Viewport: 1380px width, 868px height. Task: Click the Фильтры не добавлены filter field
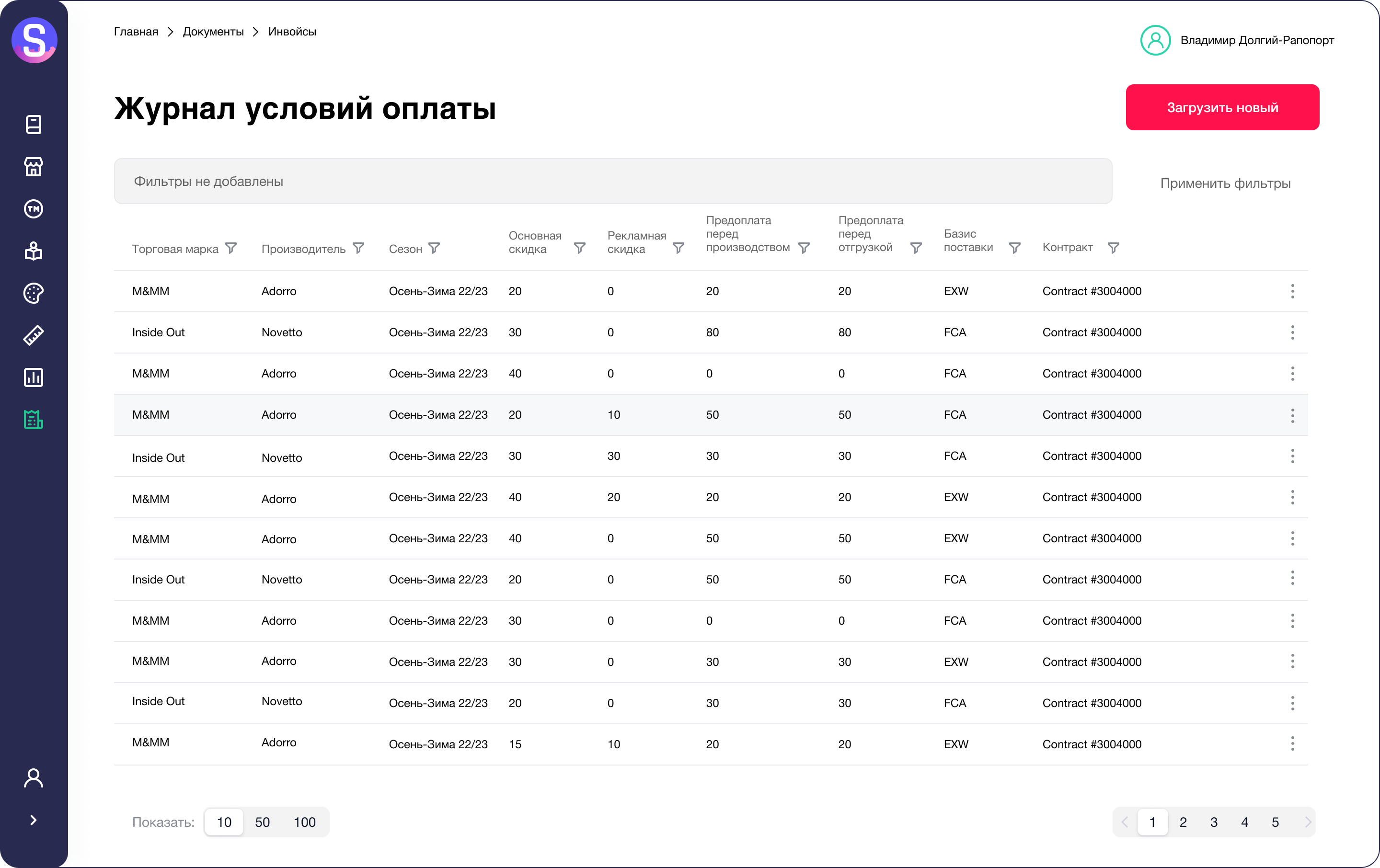[x=612, y=182]
